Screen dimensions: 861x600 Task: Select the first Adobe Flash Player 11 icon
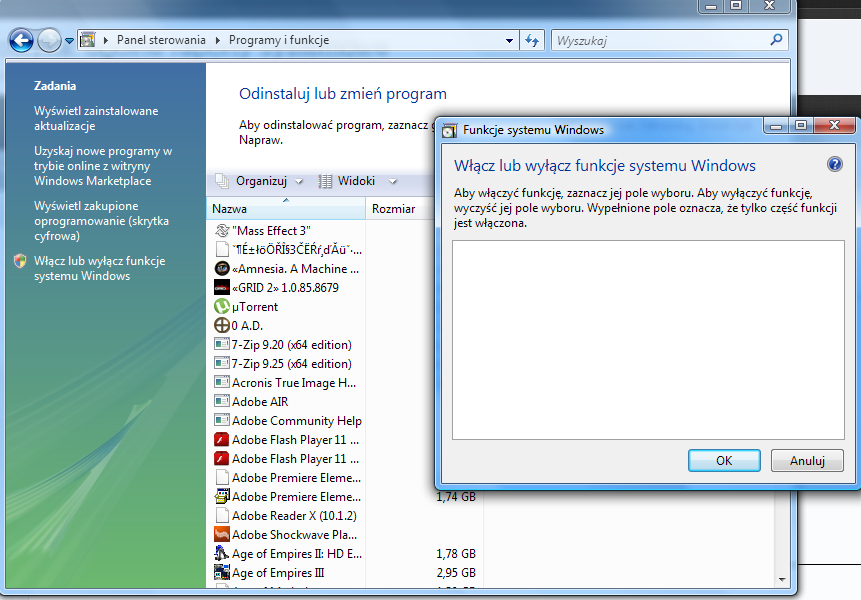[x=222, y=439]
